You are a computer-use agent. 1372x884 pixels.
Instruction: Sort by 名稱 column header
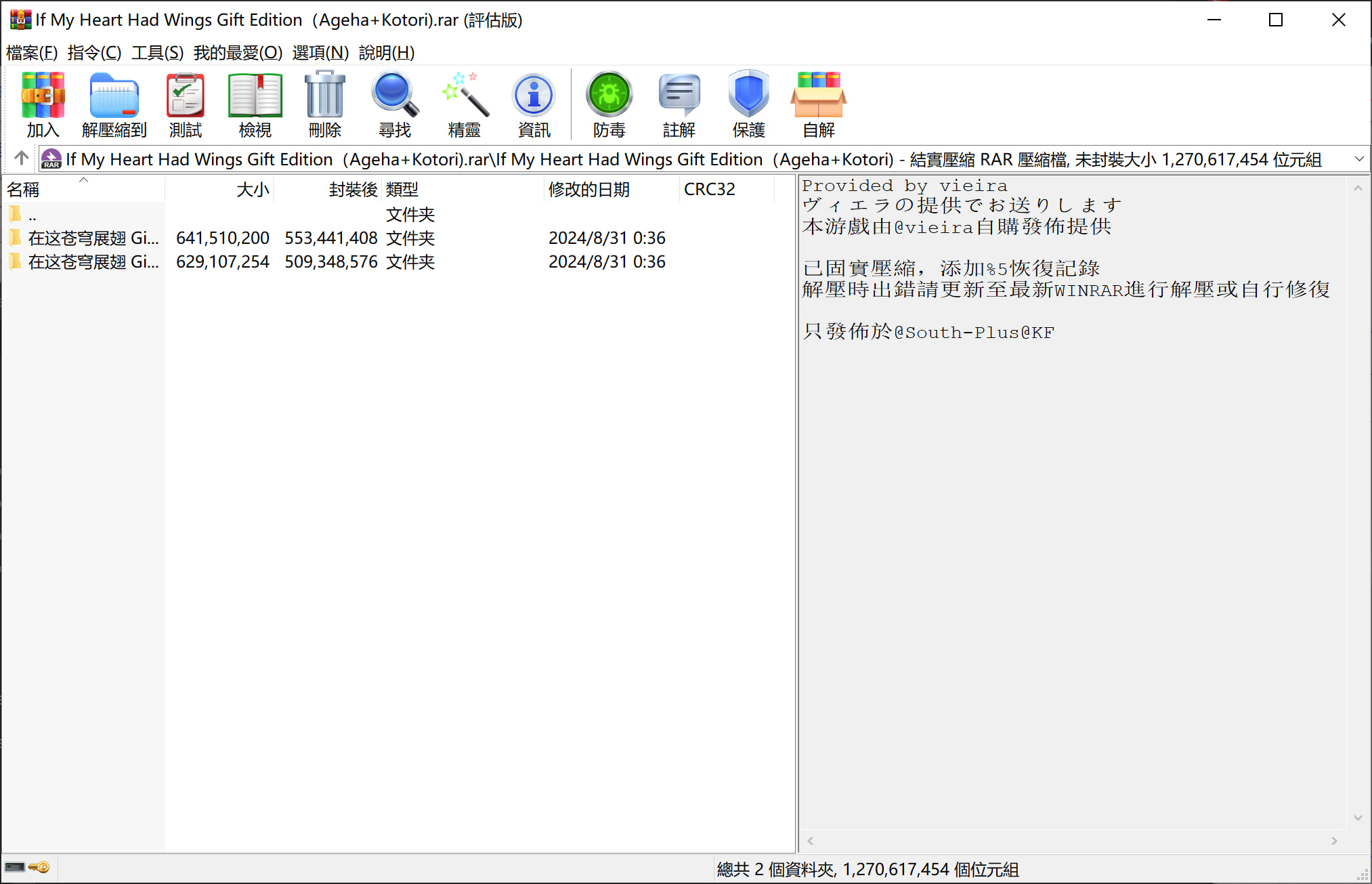[24, 190]
